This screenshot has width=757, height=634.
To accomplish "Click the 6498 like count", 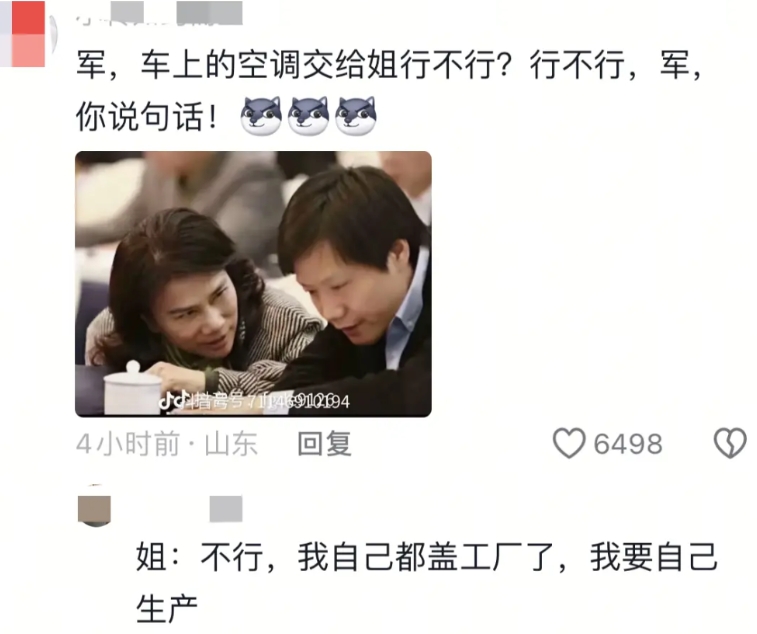I will click(628, 444).
